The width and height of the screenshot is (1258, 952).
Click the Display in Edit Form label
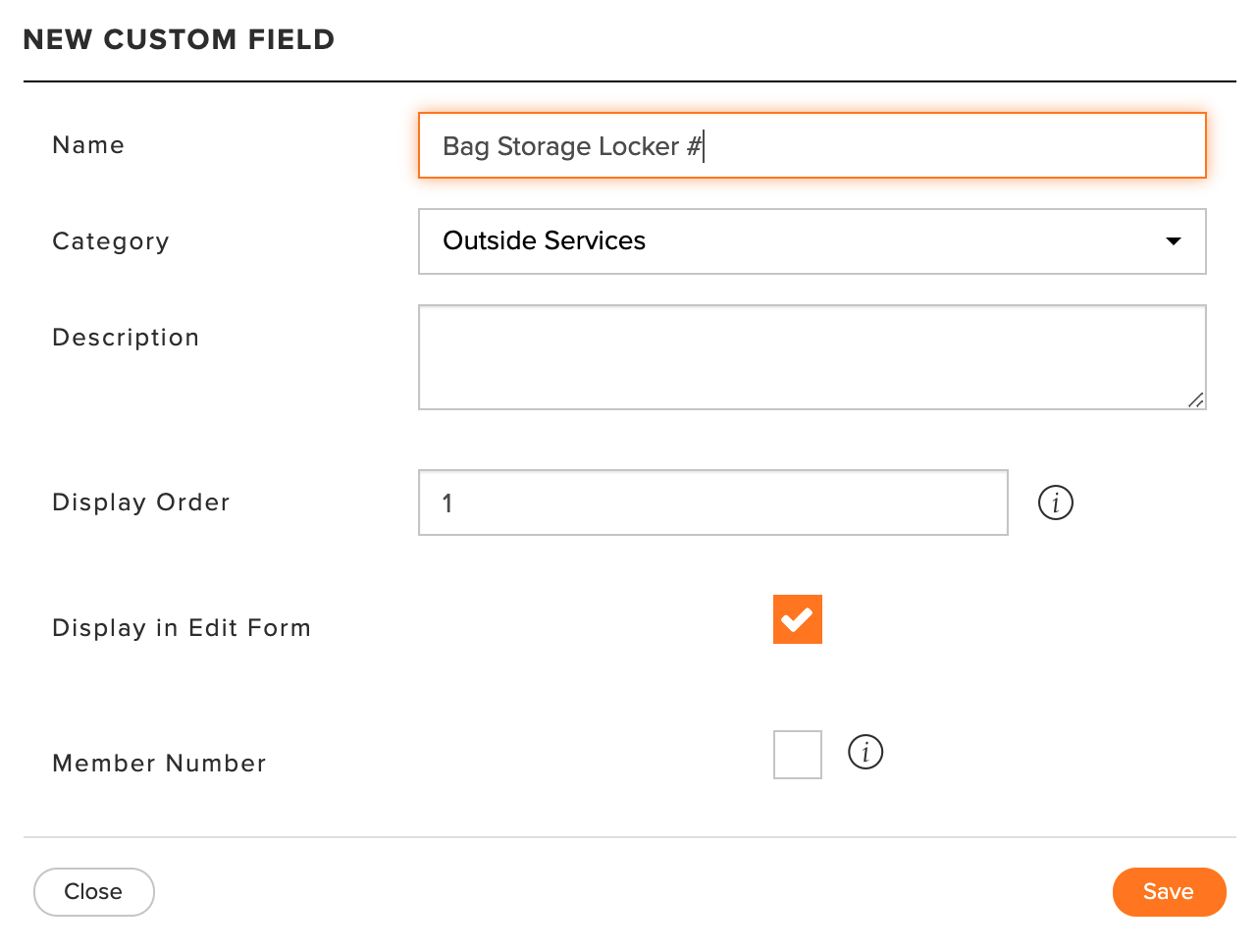pos(182,628)
